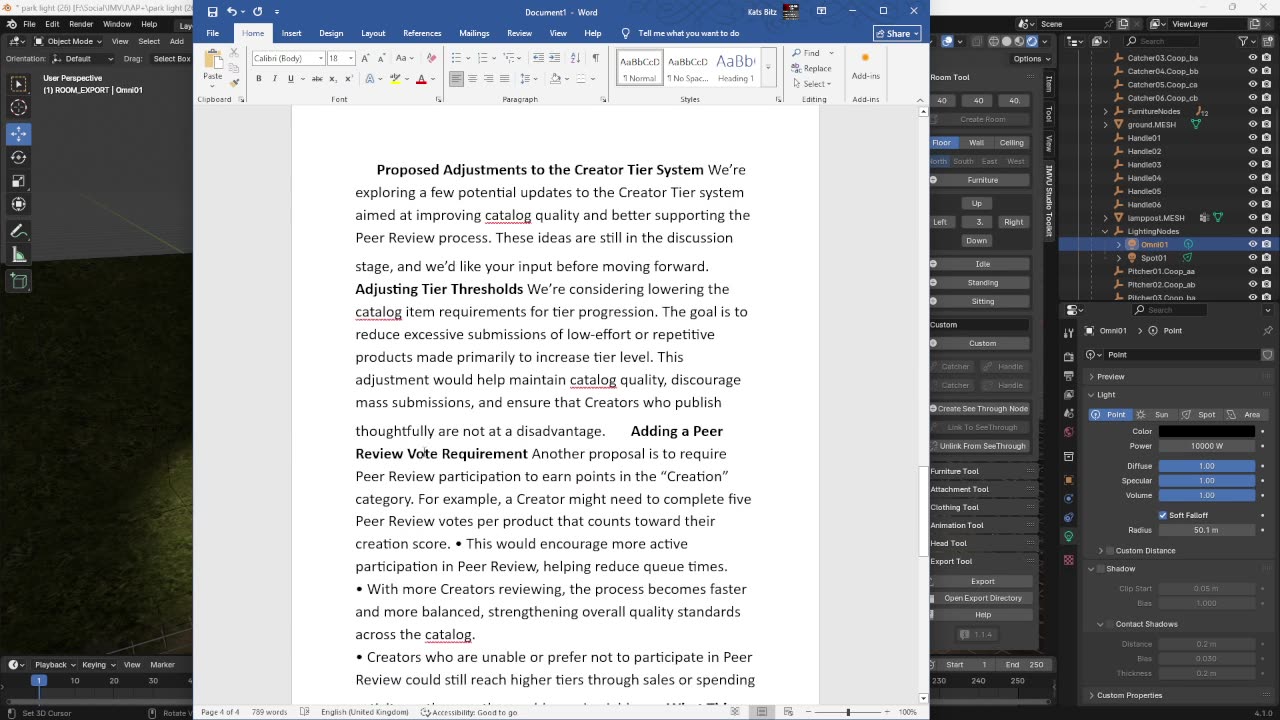Pin the Omni01 properties editor
Image resolution: width=1280 pixels, height=720 pixels.
pos(1268,331)
